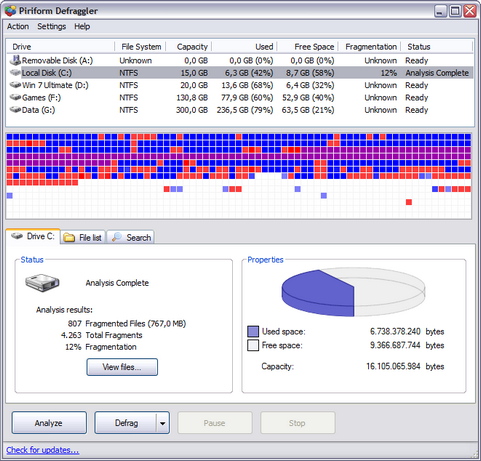This screenshot has width=481, height=461.
Task: Click the Analyze button
Action: 49,423
